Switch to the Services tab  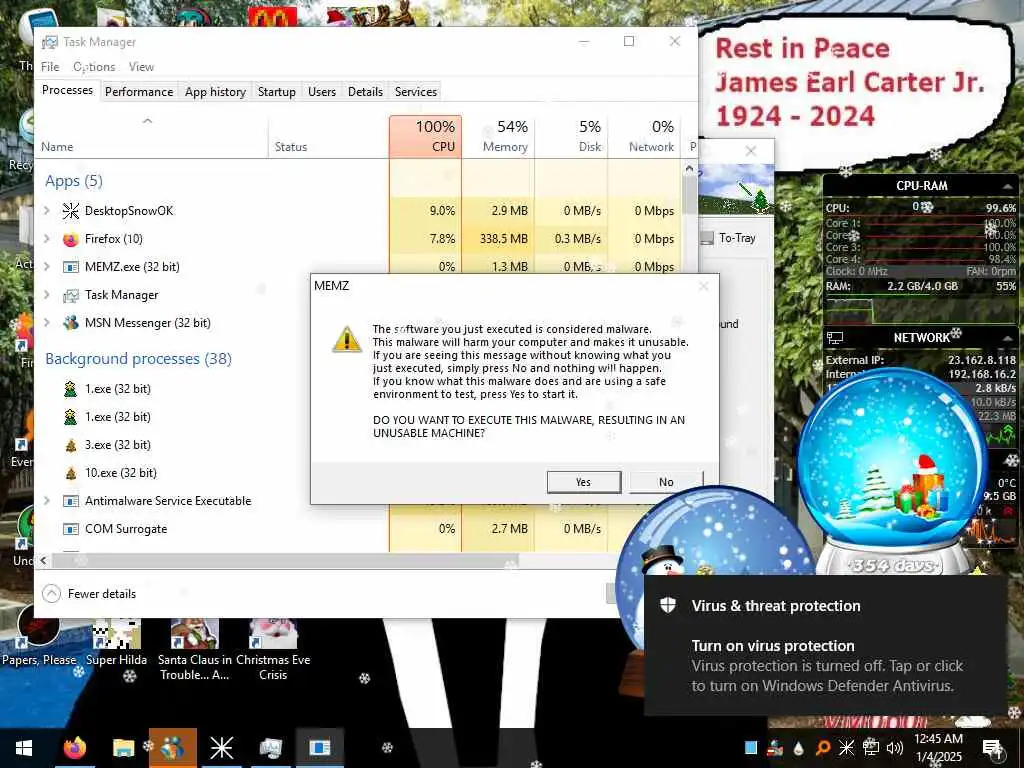point(415,91)
